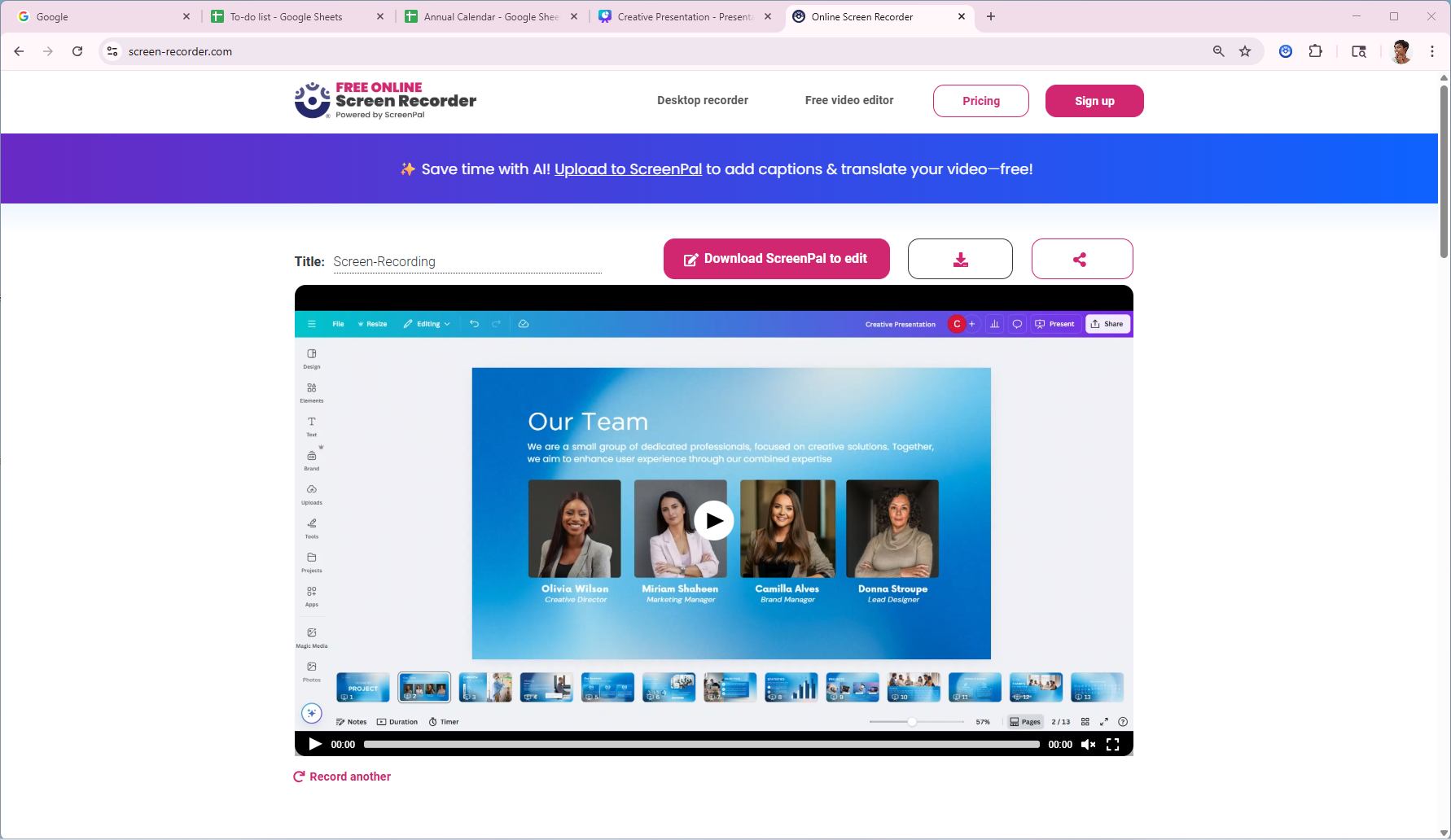Image resolution: width=1451 pixels, height=840 pixels.
Task: Open the Chrome three-dot menu
Action: (x=1432, y=51)
